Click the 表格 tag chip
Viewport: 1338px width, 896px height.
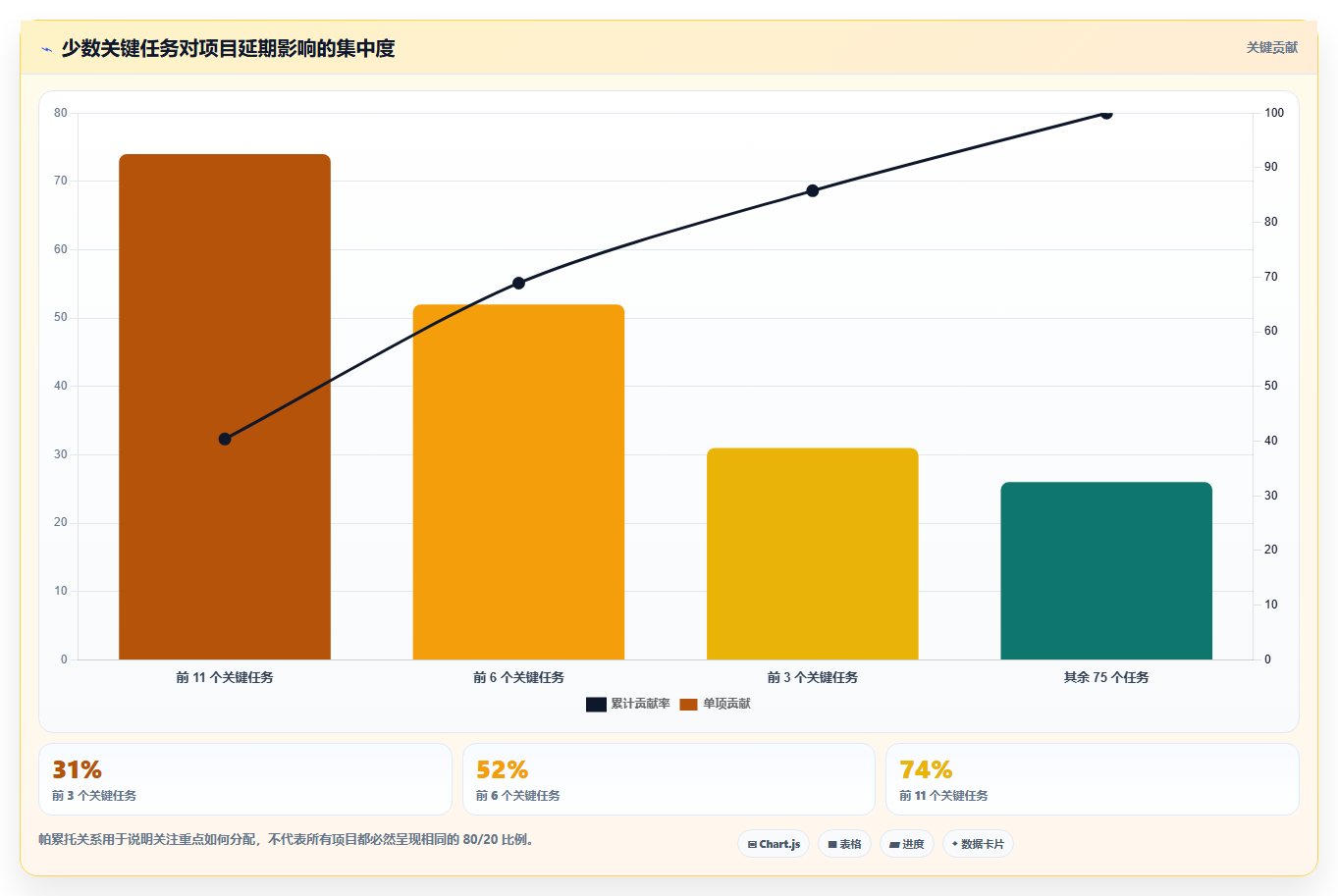point(844,844)
